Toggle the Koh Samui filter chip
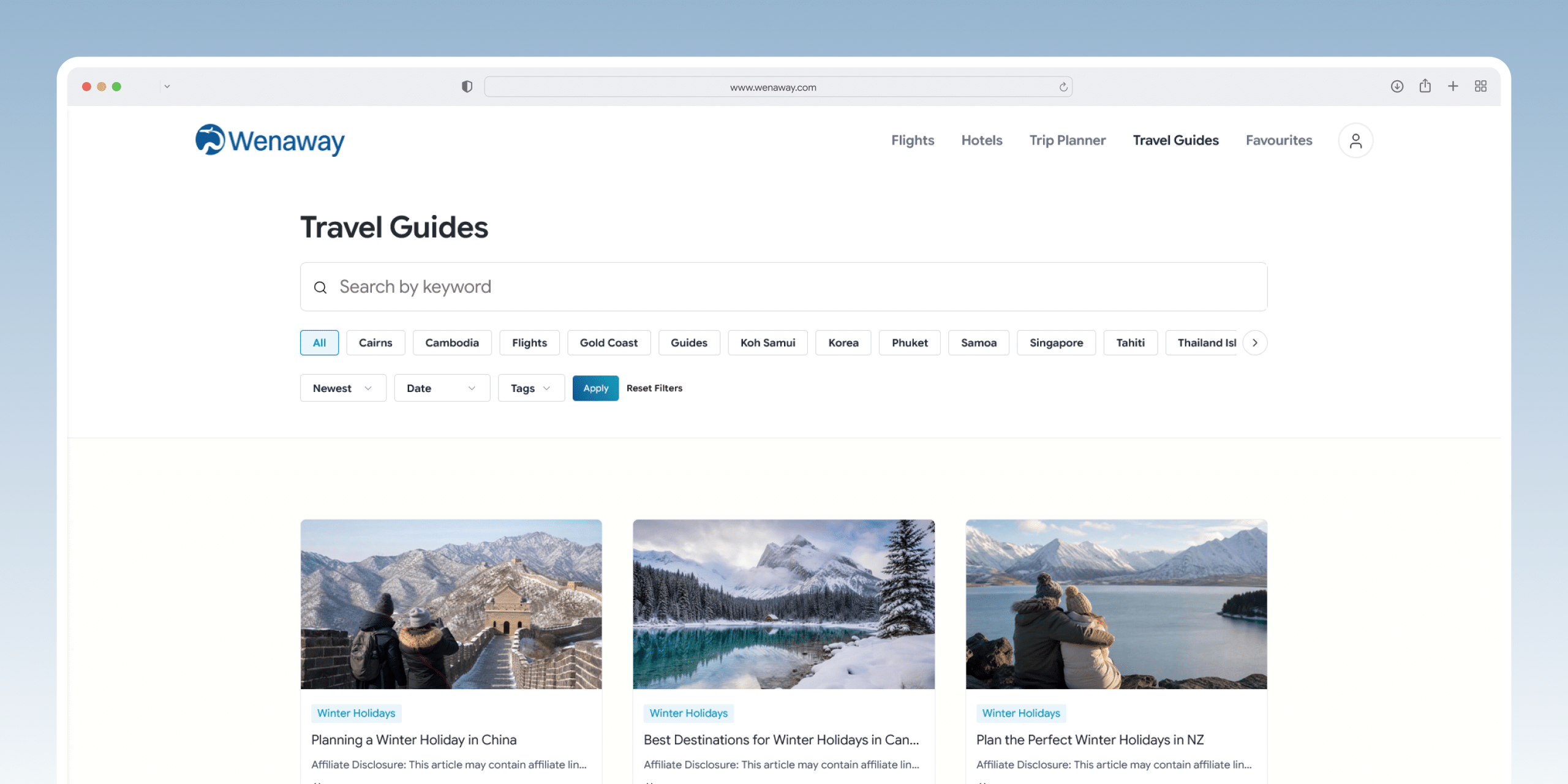The height and width of the screenshot is (784, 1568). (x=768, y=343)
